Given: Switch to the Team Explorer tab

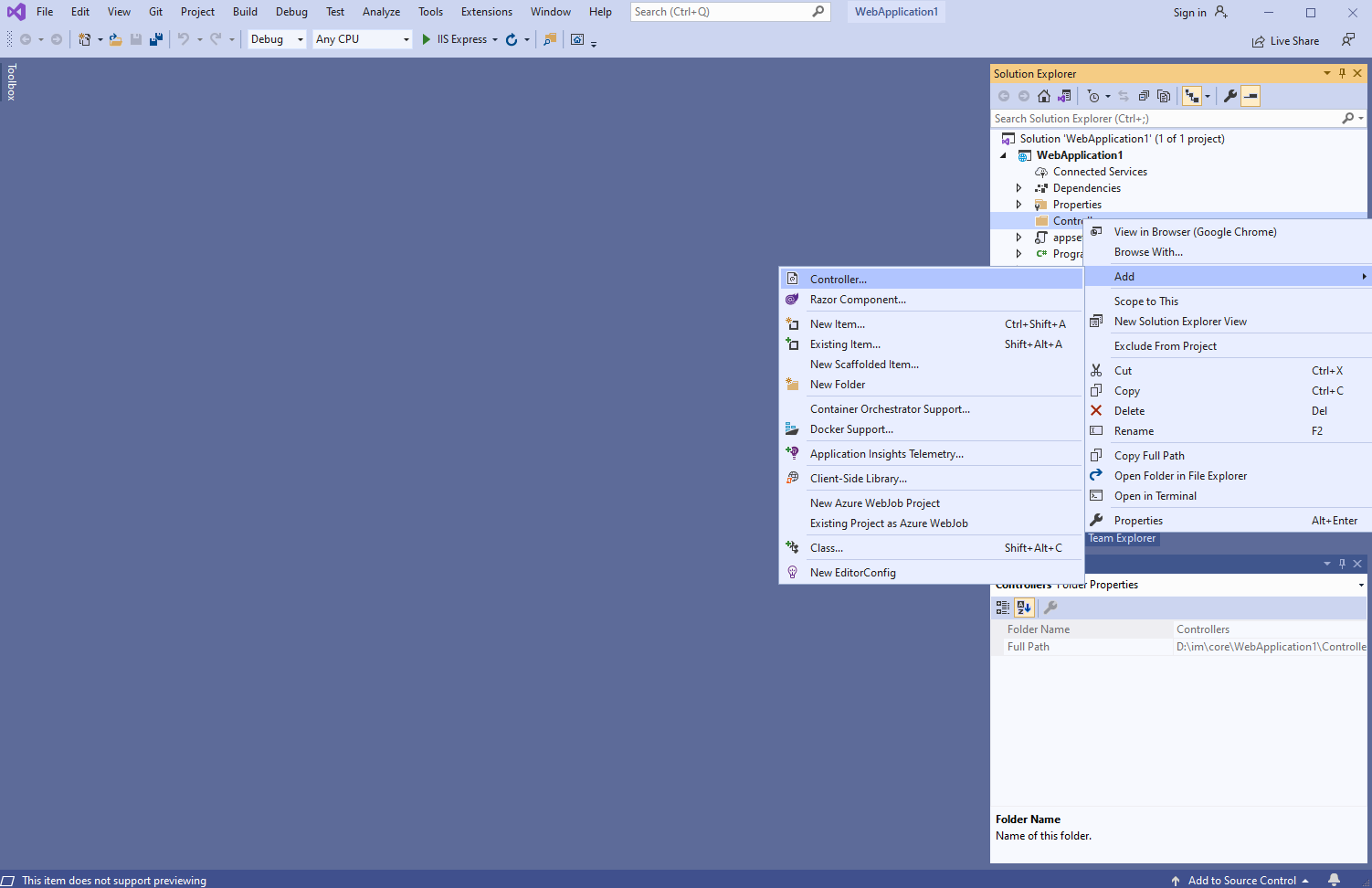Looking at the screenshot, I should 1122,539.
